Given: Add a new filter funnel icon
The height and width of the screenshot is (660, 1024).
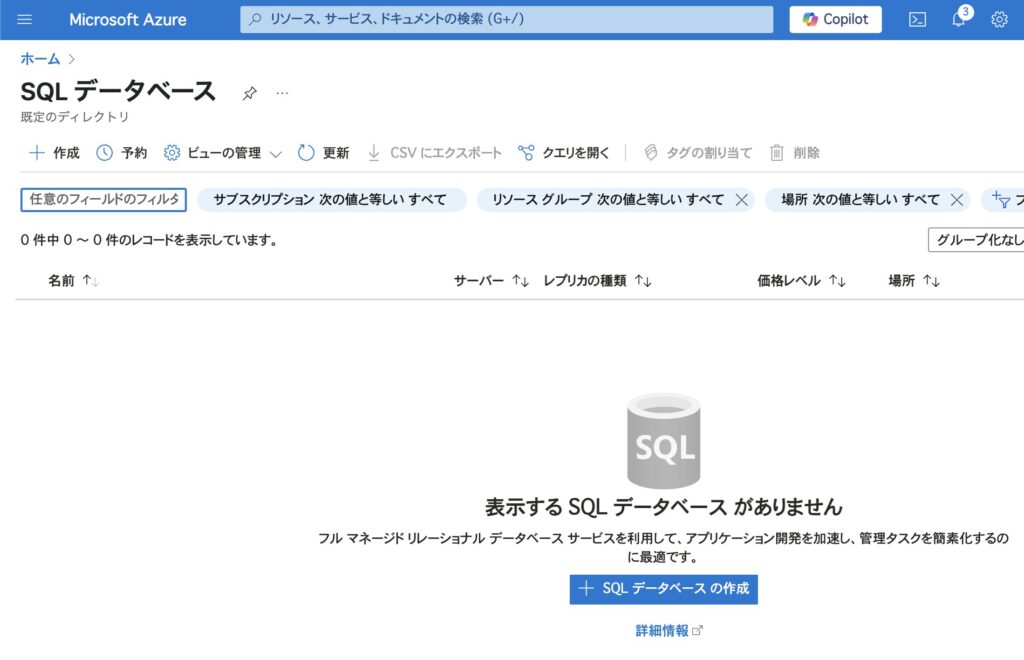Looking at the screenshot, I should [1002, 200].
